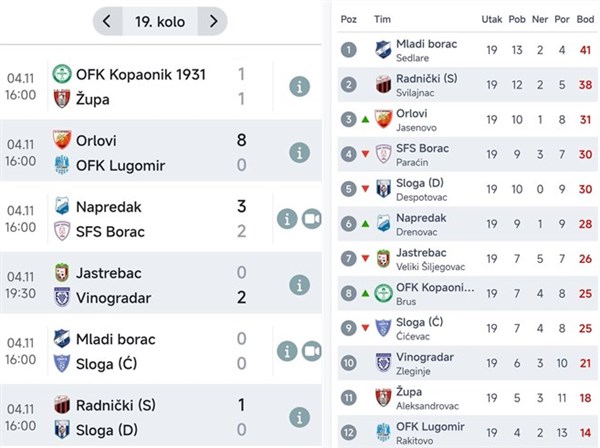Open info for Radnički (S) vs Sloga (D)
600x448 pixels.
click(298, 416)
